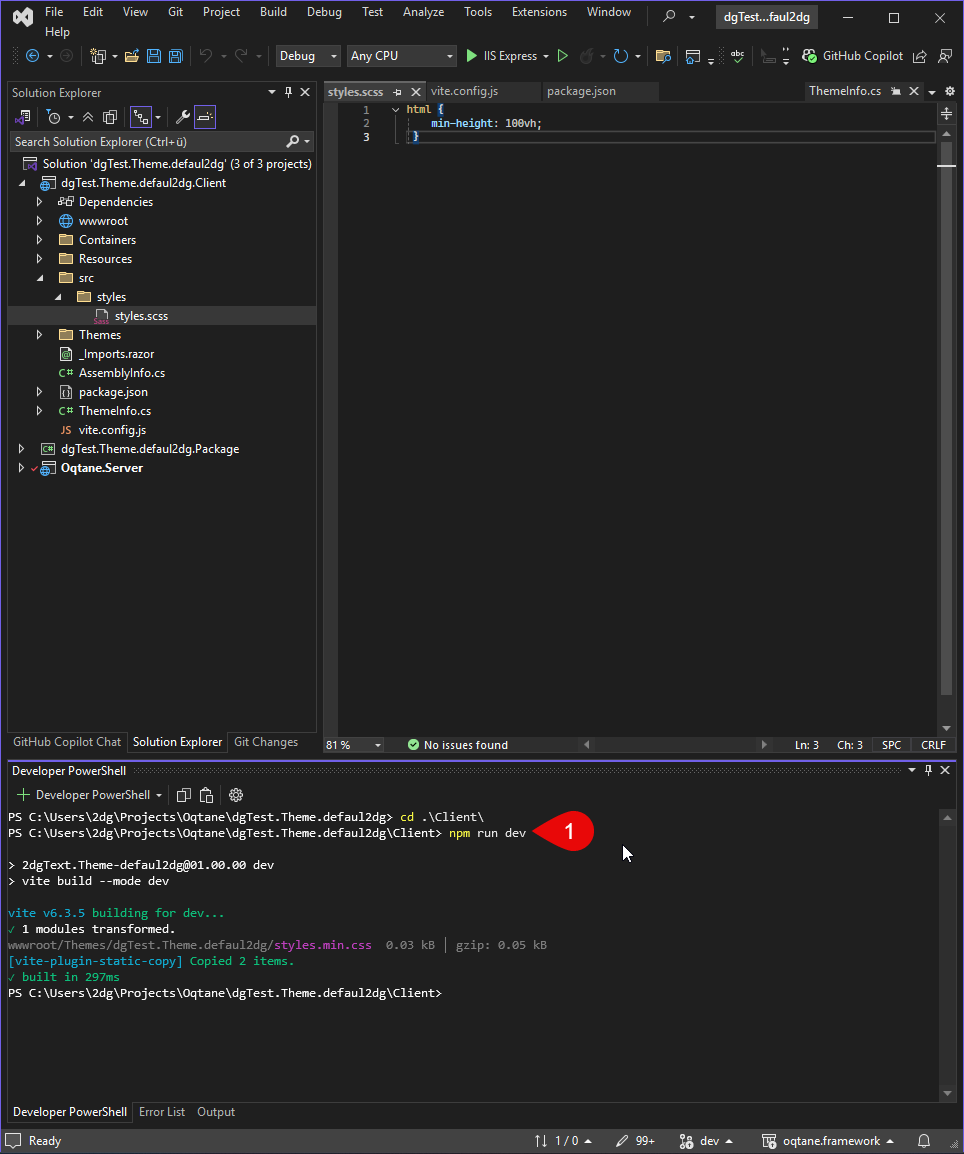964x1154 pixels.
Task: Open the IIS Express launch options dropdown arrow
Action: click(x=546, y=56)
